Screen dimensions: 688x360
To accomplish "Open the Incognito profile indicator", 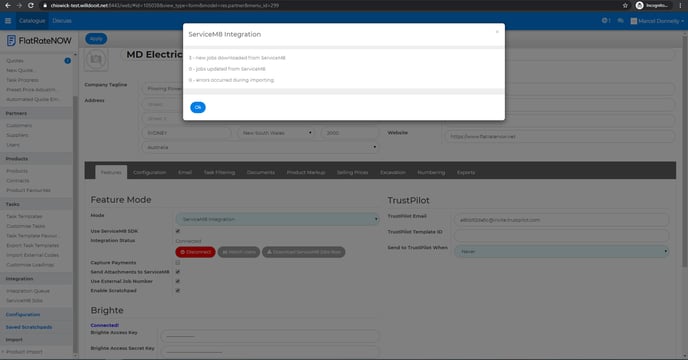I will coord(653,5).
